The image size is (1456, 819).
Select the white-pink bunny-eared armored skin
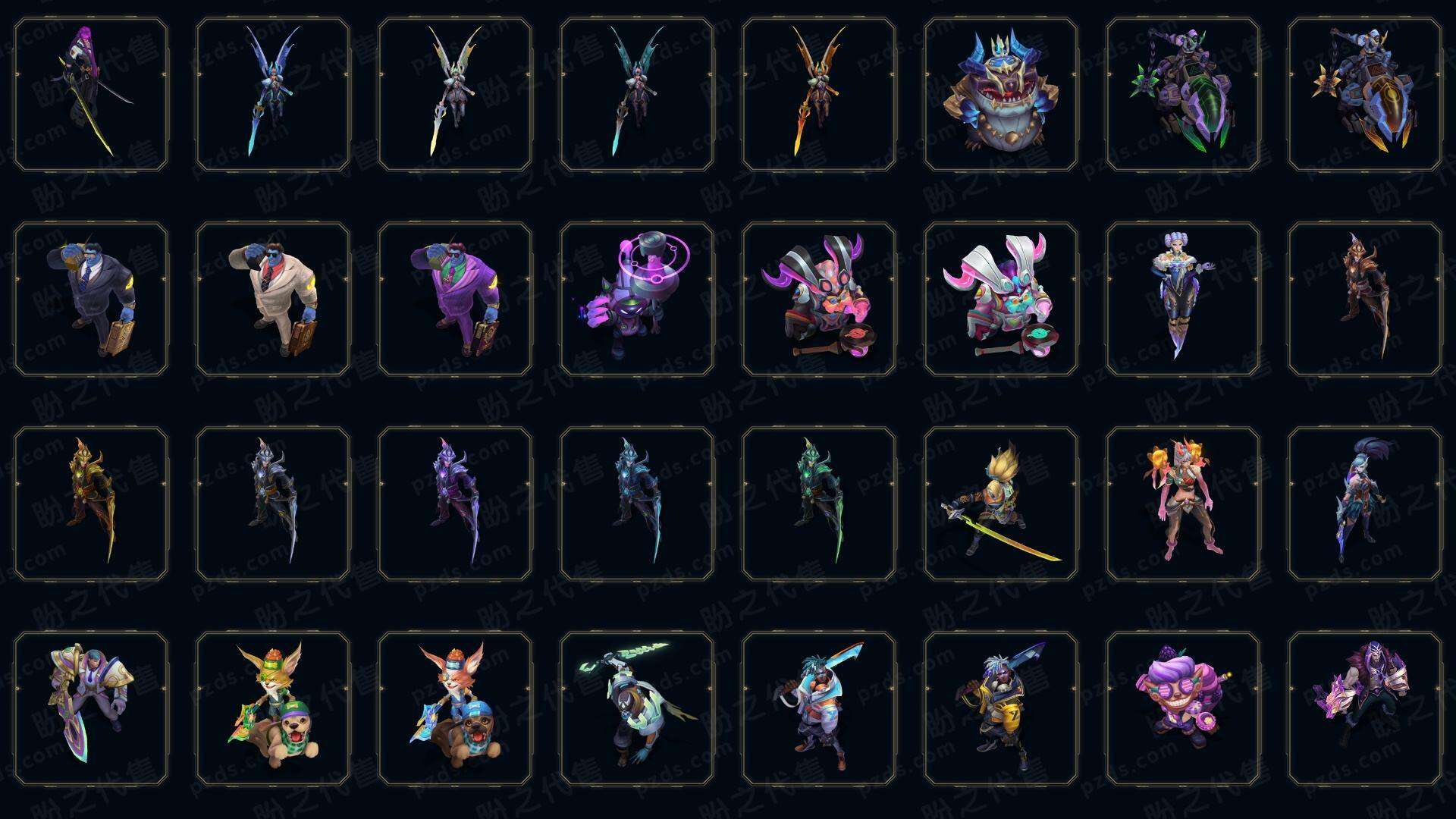click(1001, 299)
